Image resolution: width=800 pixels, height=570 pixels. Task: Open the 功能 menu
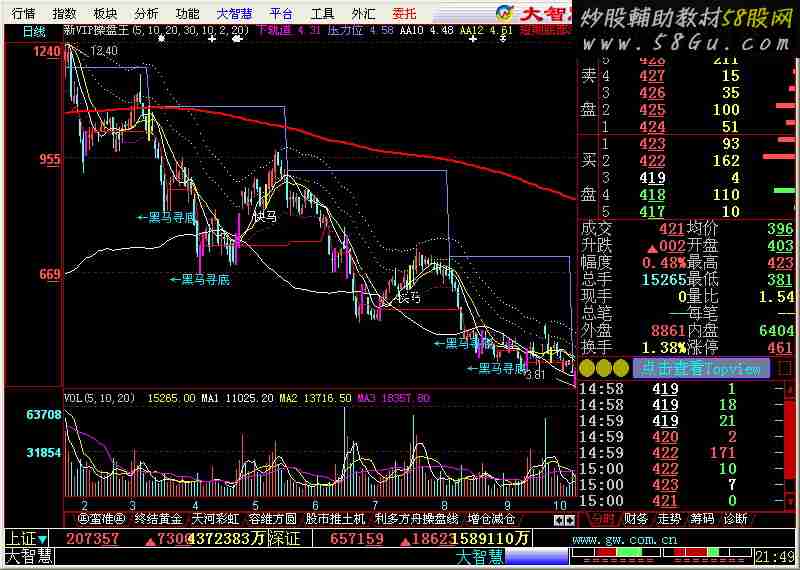[187, 13]
